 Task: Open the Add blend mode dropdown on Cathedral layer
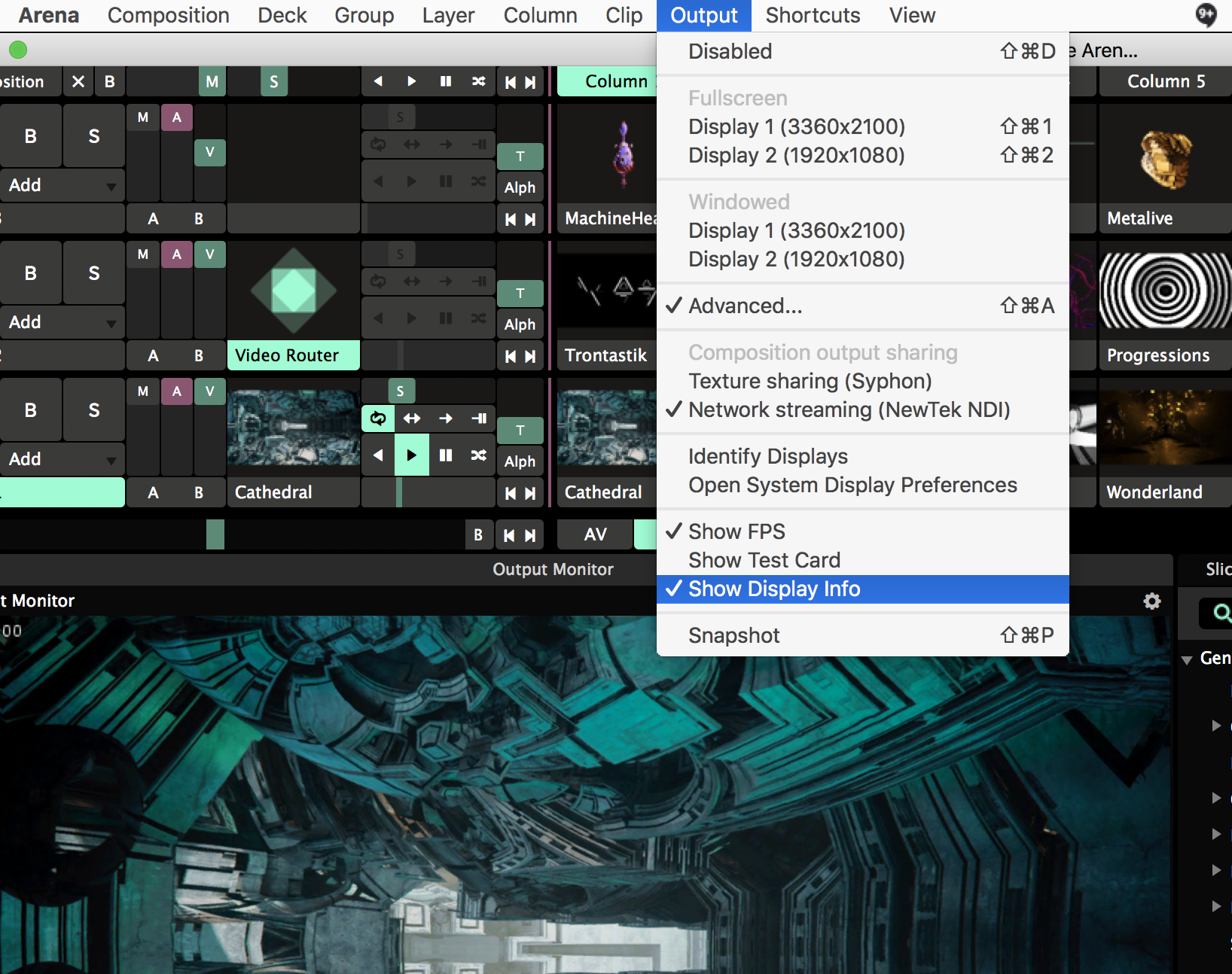63,459
